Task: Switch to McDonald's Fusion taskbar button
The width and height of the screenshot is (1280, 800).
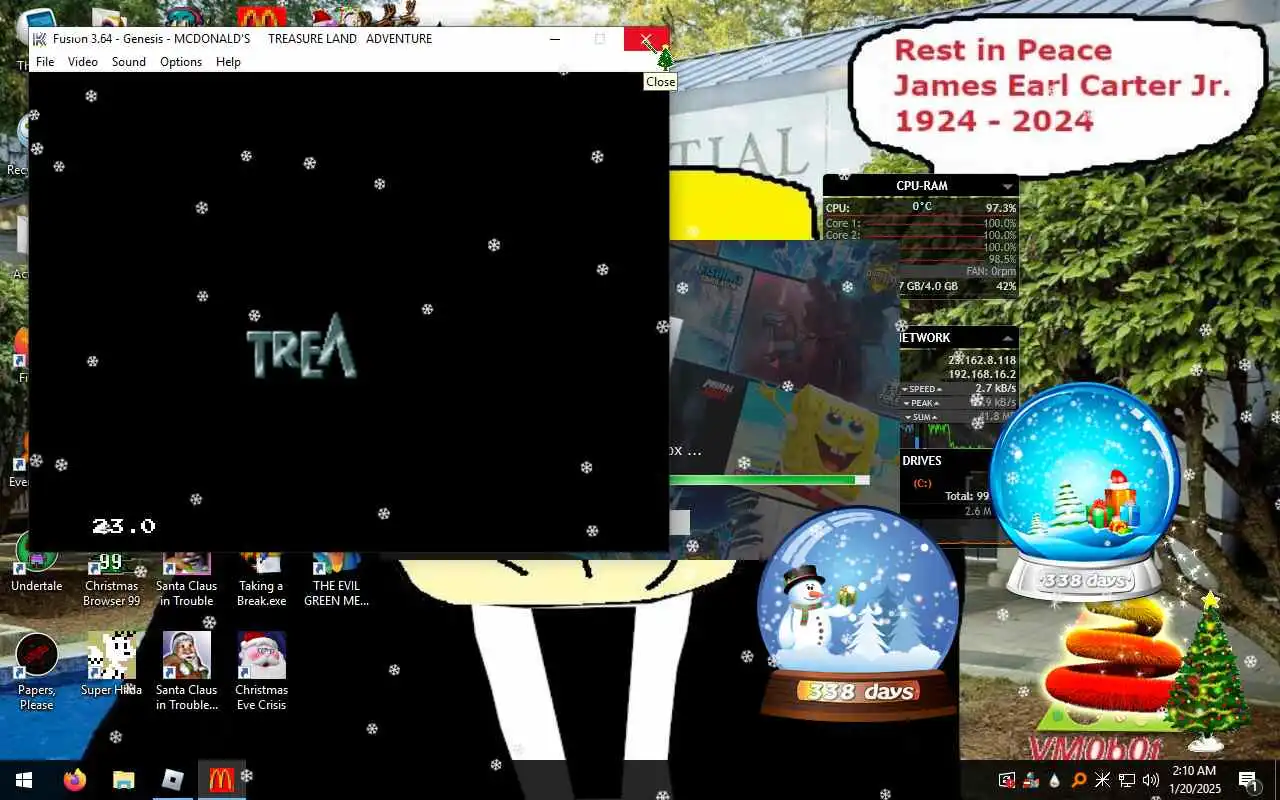Action: pyautogui.click(x=221, y=780)
